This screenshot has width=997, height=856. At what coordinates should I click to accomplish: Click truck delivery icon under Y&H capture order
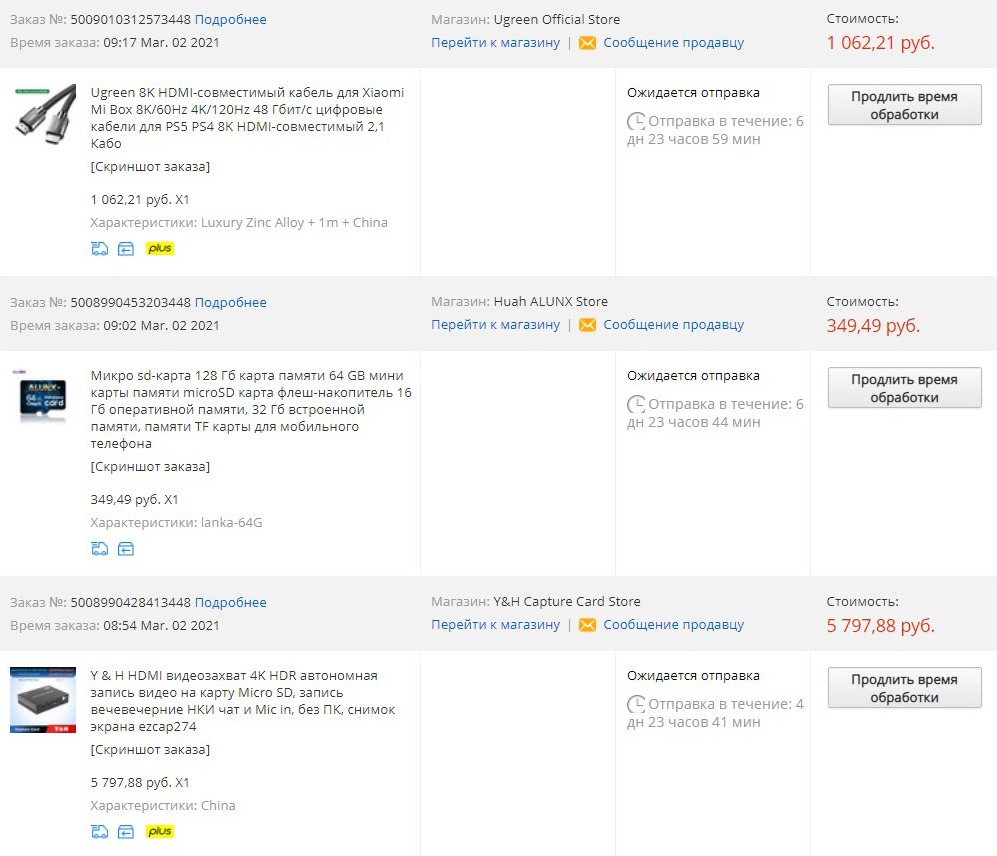coord(99,832)
